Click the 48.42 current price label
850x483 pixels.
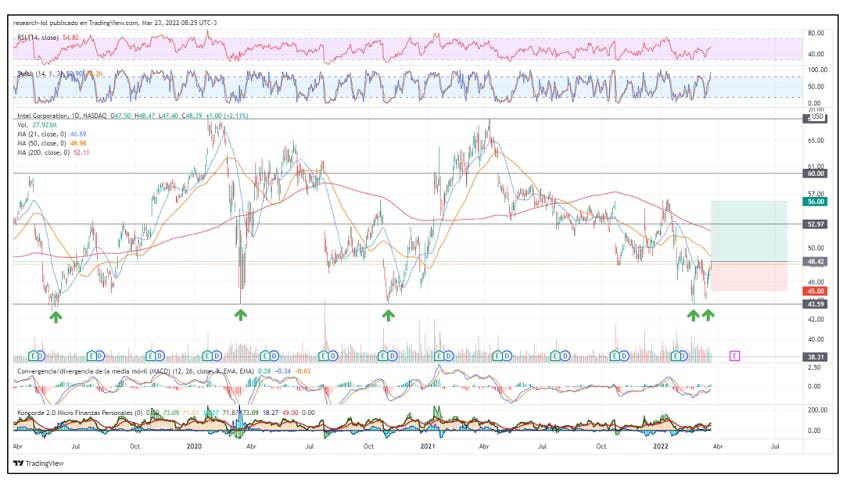[x=815, y=261]
